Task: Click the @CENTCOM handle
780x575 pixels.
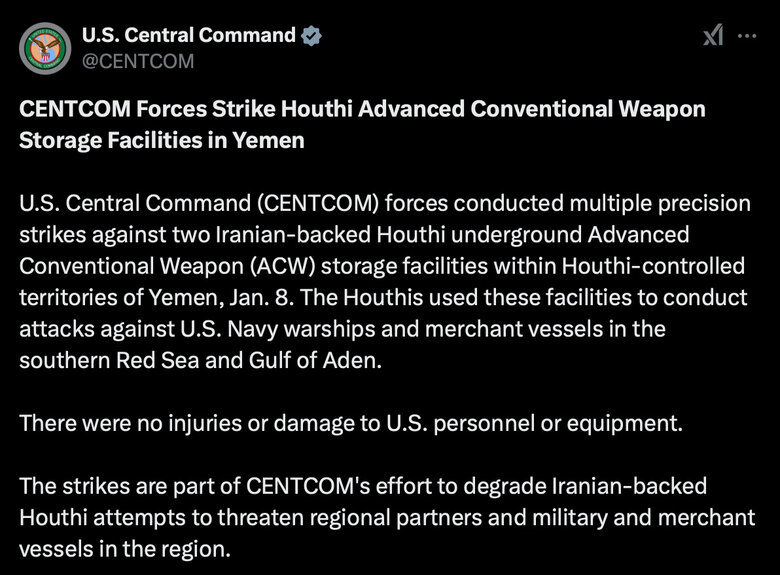Action: (x=138, y=61)
